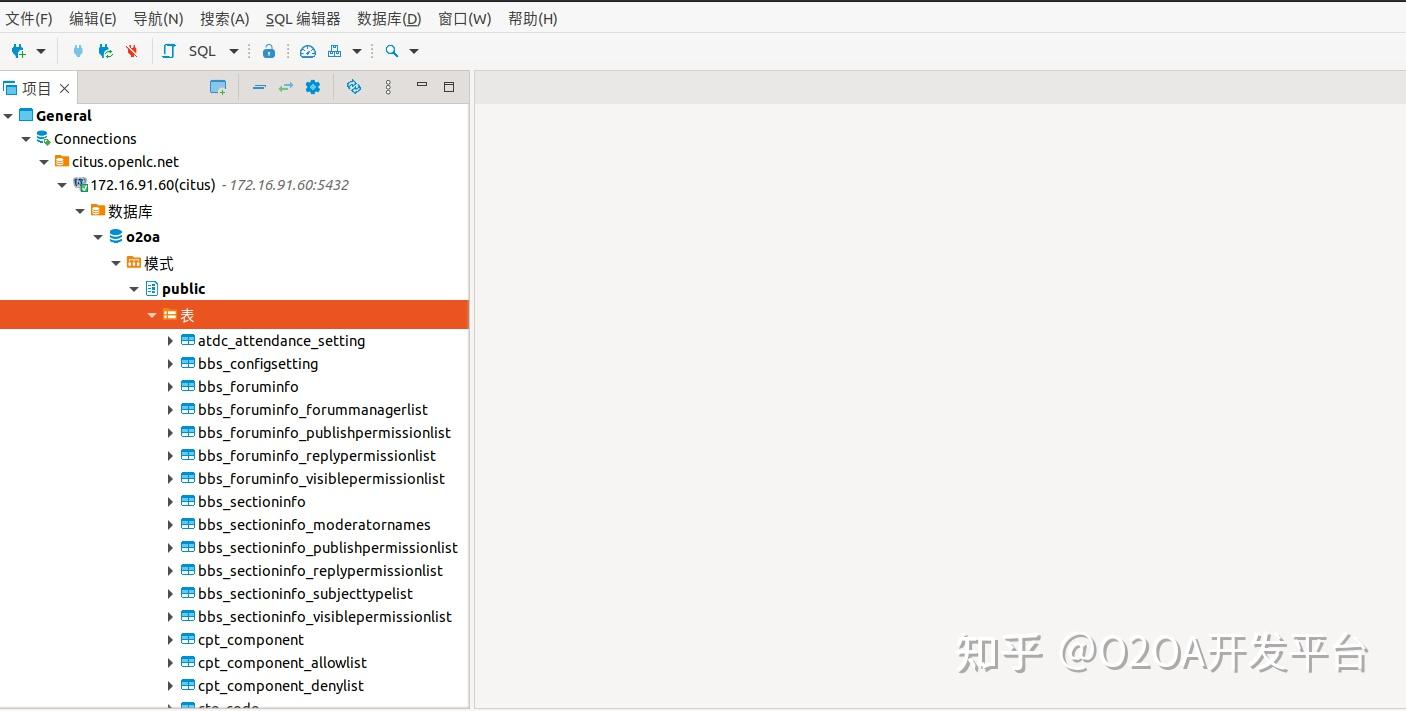Open the SQL 编辑器 menu
Image resolution: width=1406 pixels, height=711 pixels.
[x=302, y=18]
